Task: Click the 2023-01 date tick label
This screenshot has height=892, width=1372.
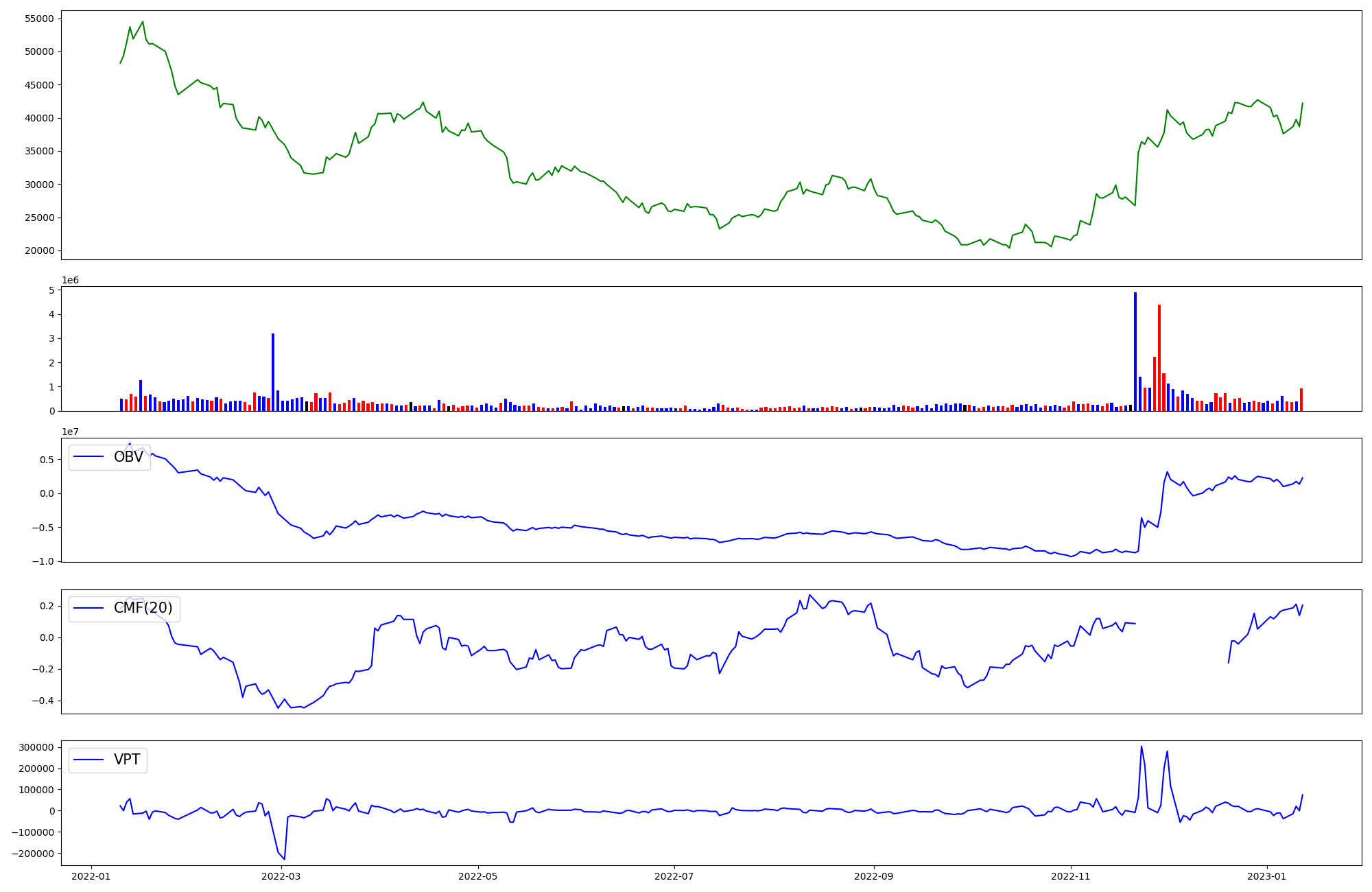Action: 1266,876
